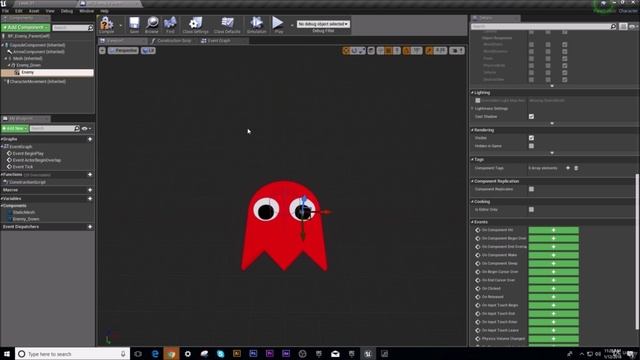Screen dimensions: 640x360
Task: Open the Play options dropdown arrow
Action: tap(292, 25)
